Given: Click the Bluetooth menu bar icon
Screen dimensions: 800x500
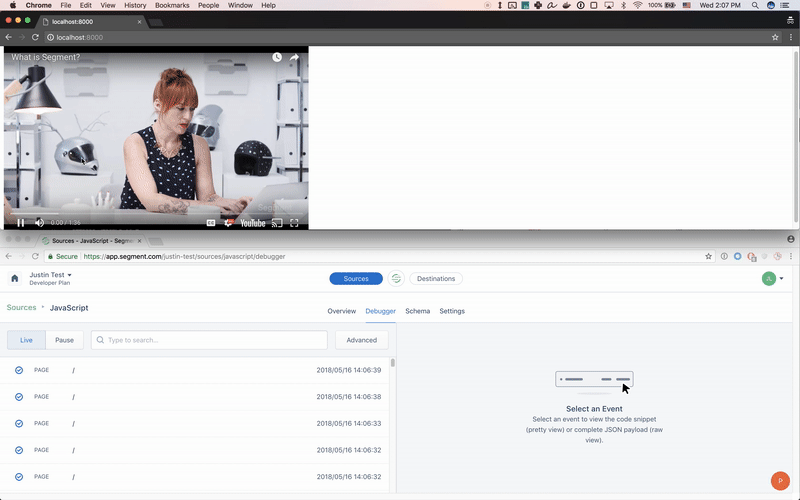Looking at the screenshot, I should tap(623, 5).
